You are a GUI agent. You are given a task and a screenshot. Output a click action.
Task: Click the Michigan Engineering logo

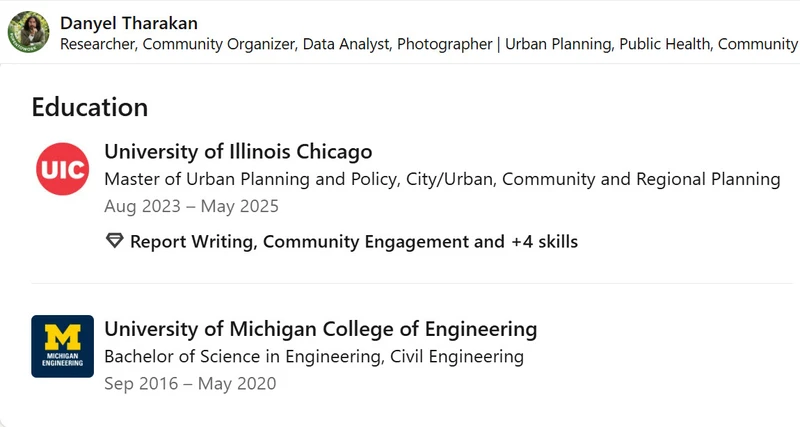[x=63, y=346]
